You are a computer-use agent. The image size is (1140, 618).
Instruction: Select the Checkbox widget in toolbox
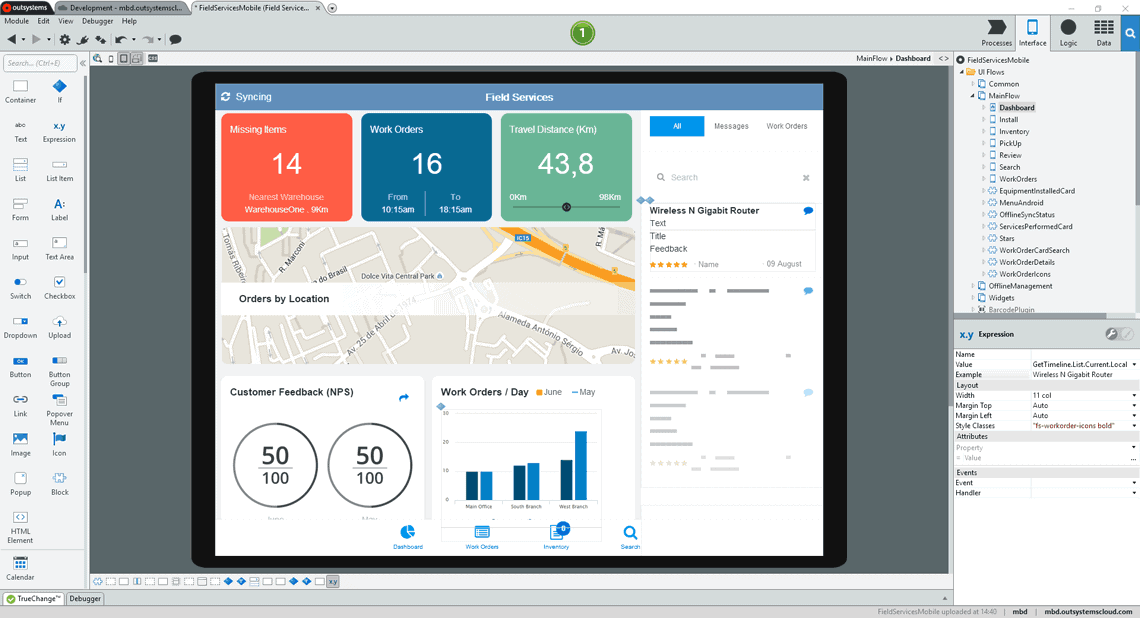click(60, 288)
